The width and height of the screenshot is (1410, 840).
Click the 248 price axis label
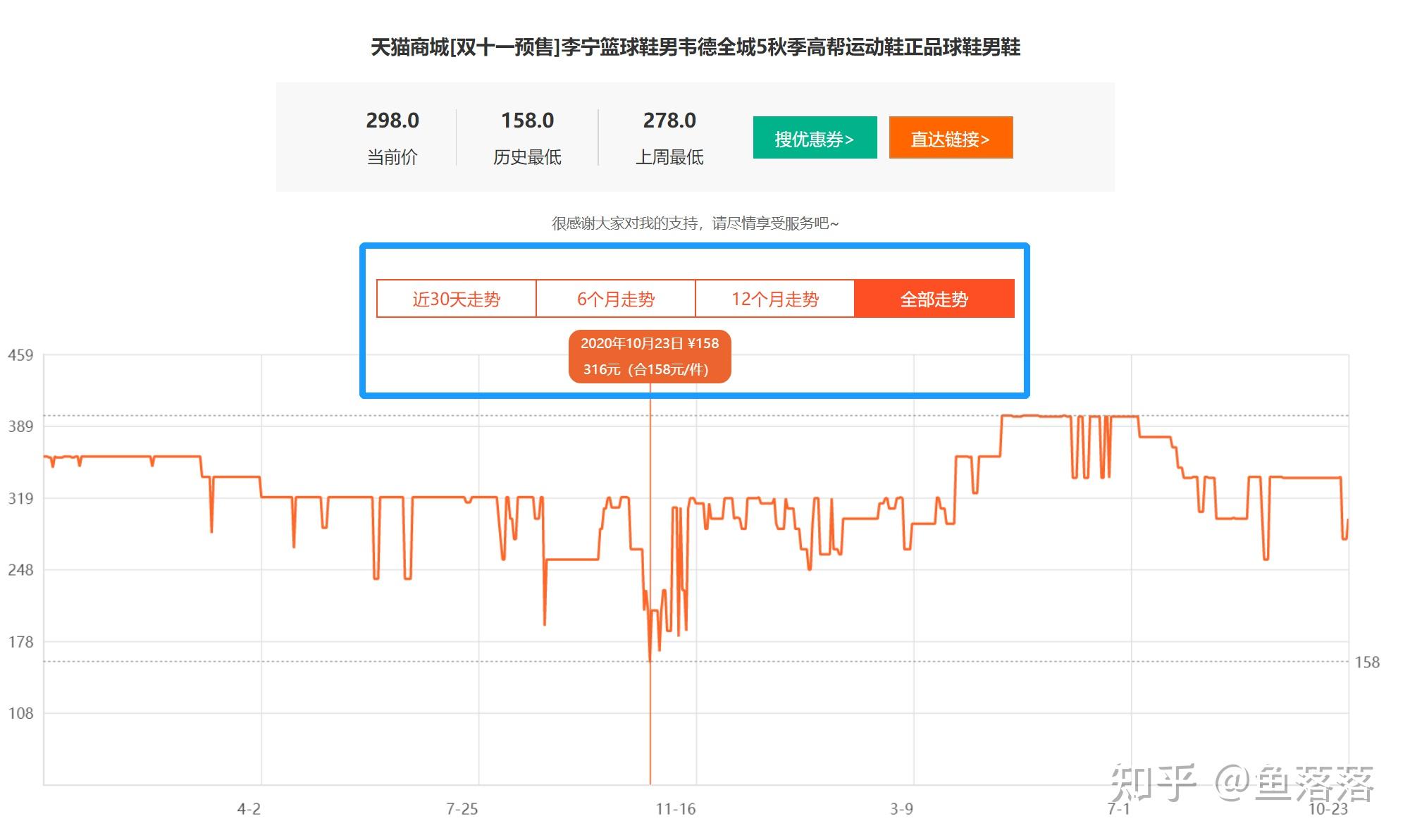(x=20, y=569)
